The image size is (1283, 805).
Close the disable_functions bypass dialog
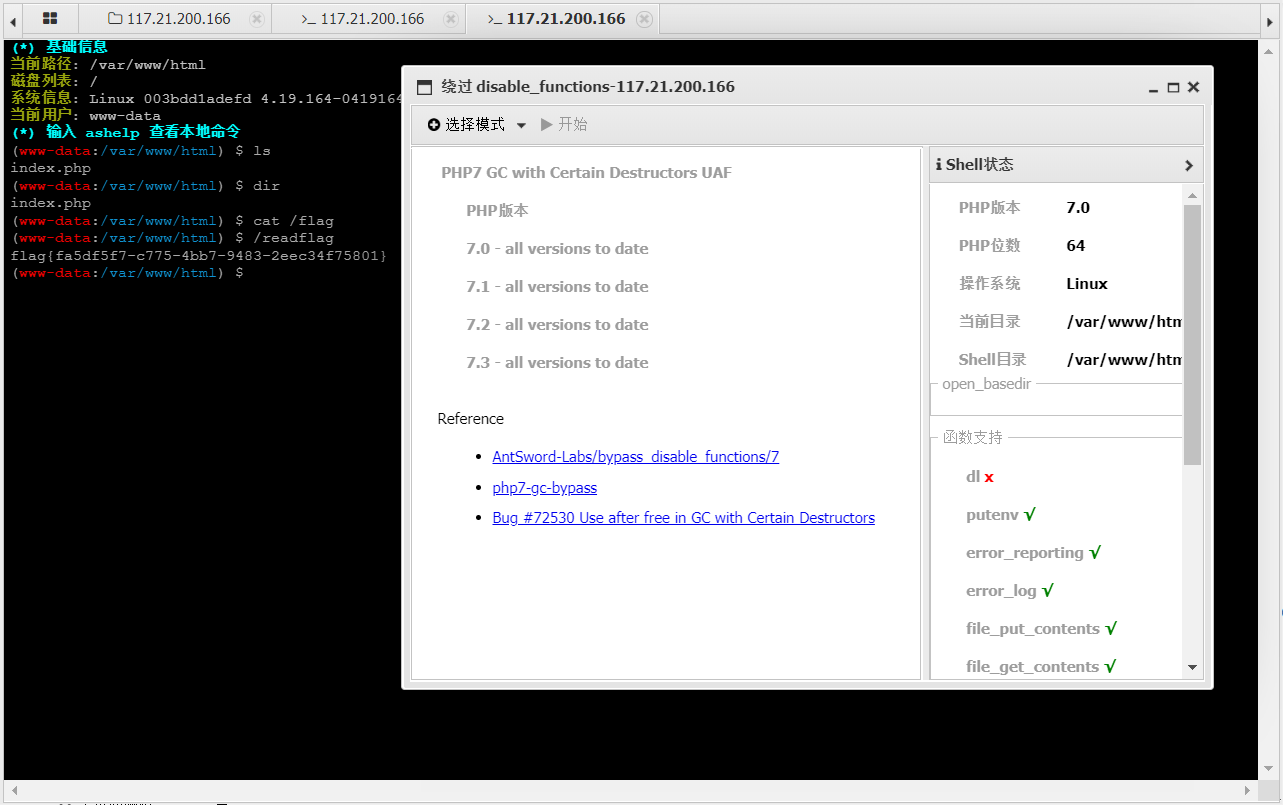(x=1193, y=87)
